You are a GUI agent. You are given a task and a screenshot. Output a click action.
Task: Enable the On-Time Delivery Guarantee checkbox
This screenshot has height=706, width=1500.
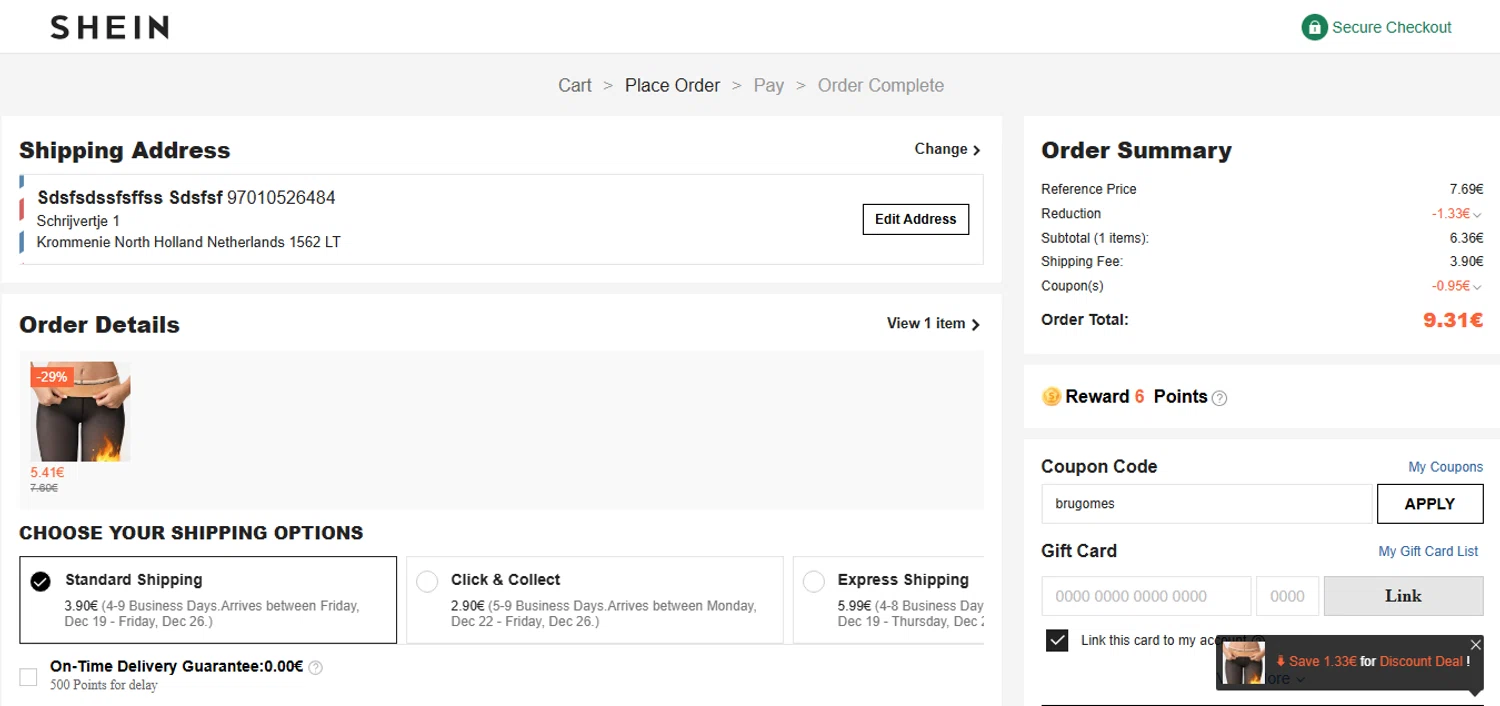[x=29, y=676]
